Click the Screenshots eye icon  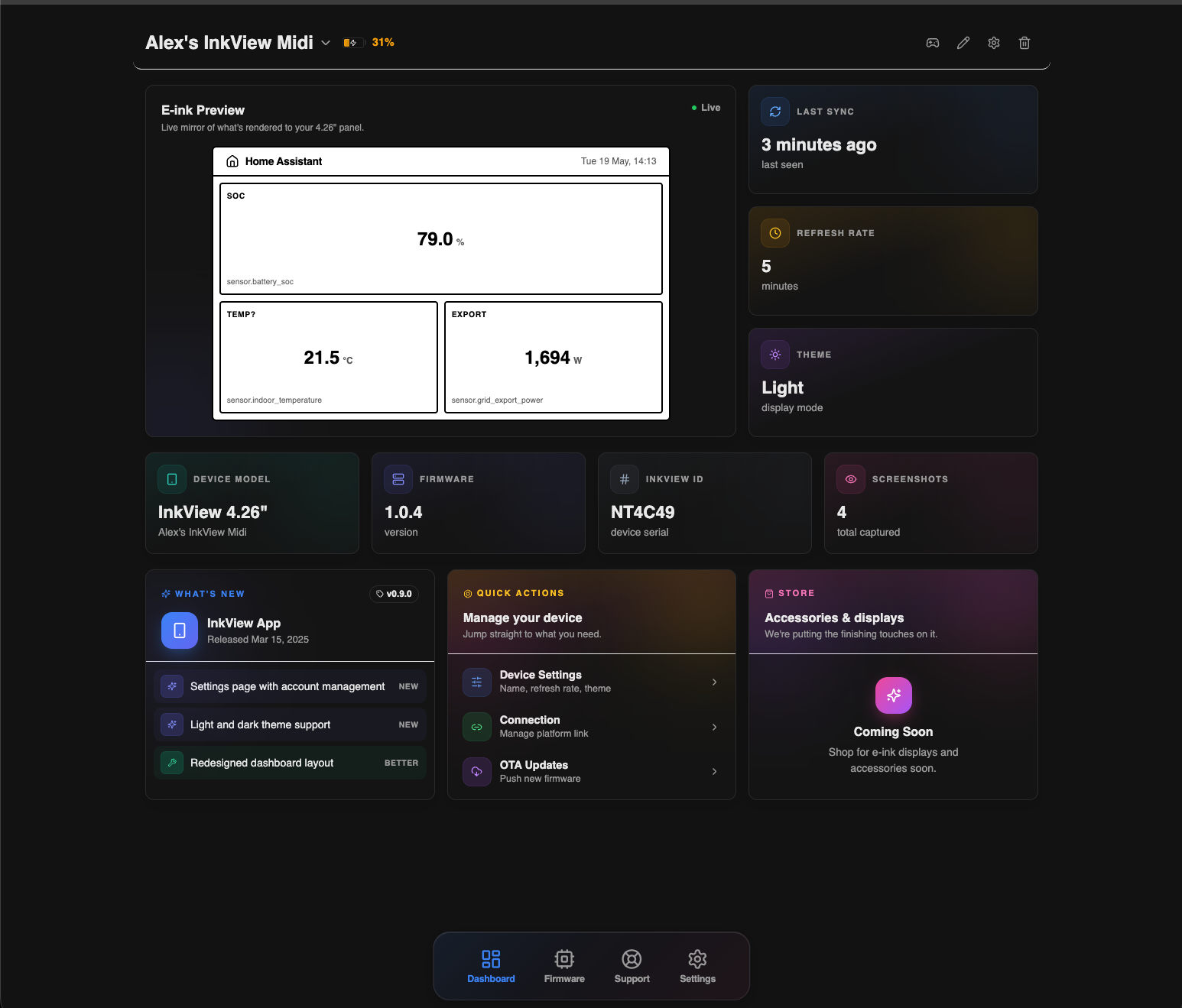851,479
